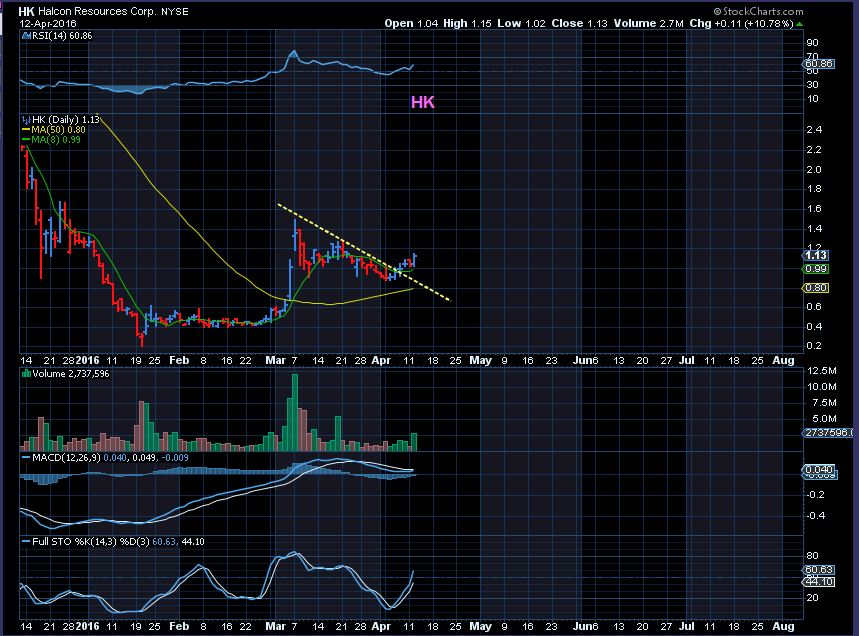This screenshot has height=636, width=859.
Task: Click the 2737596 volume tag on the volume axis
Action: (x=828, y=433)
